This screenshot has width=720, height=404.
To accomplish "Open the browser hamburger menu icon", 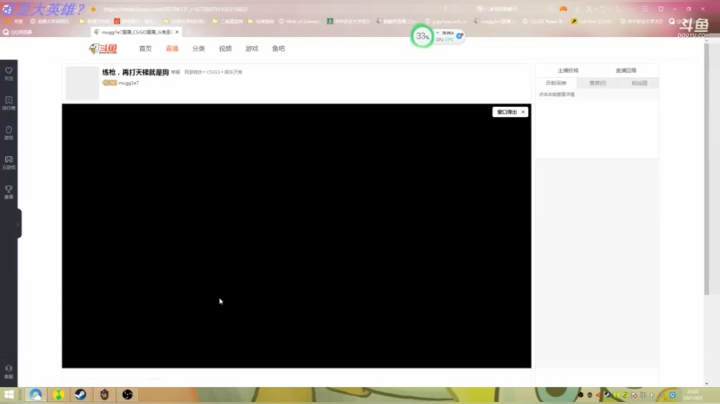I will (x=646, y=9).
